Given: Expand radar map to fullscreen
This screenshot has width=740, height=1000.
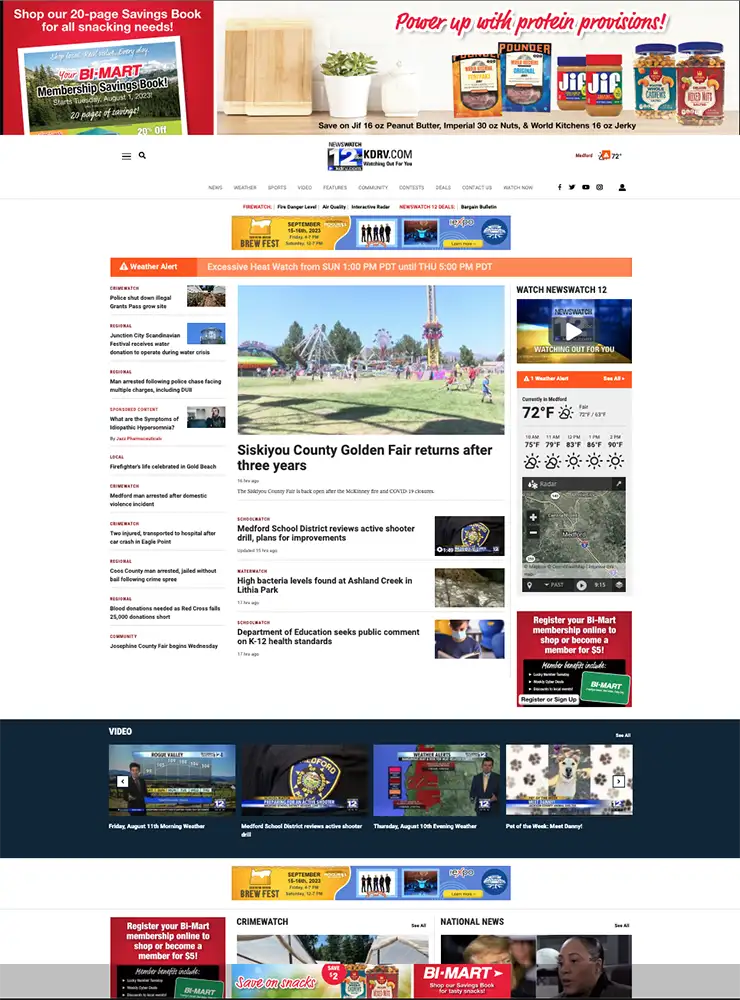Looking at the screenshot, I should (x=618, y=484).
